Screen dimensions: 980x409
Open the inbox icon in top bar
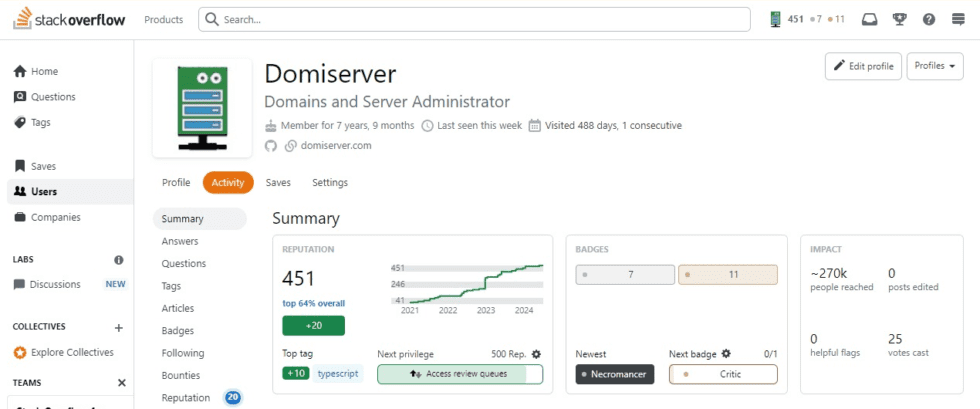point(870,19)
